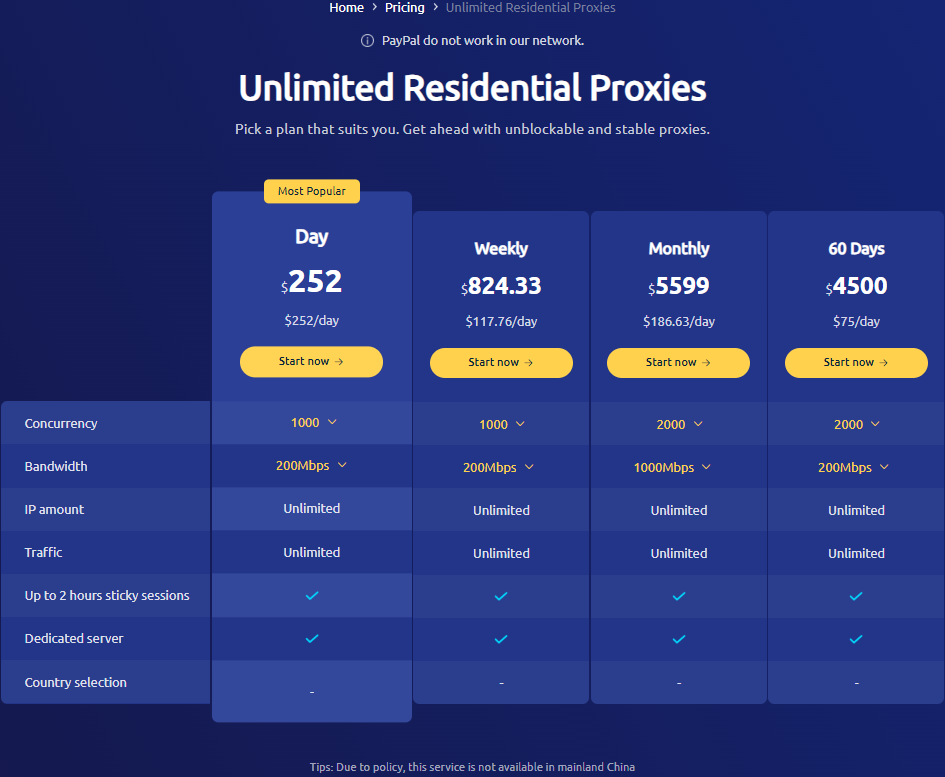
Task: Click dedicated server checkmark in 60 Days column
Action: tap(856, 639)
